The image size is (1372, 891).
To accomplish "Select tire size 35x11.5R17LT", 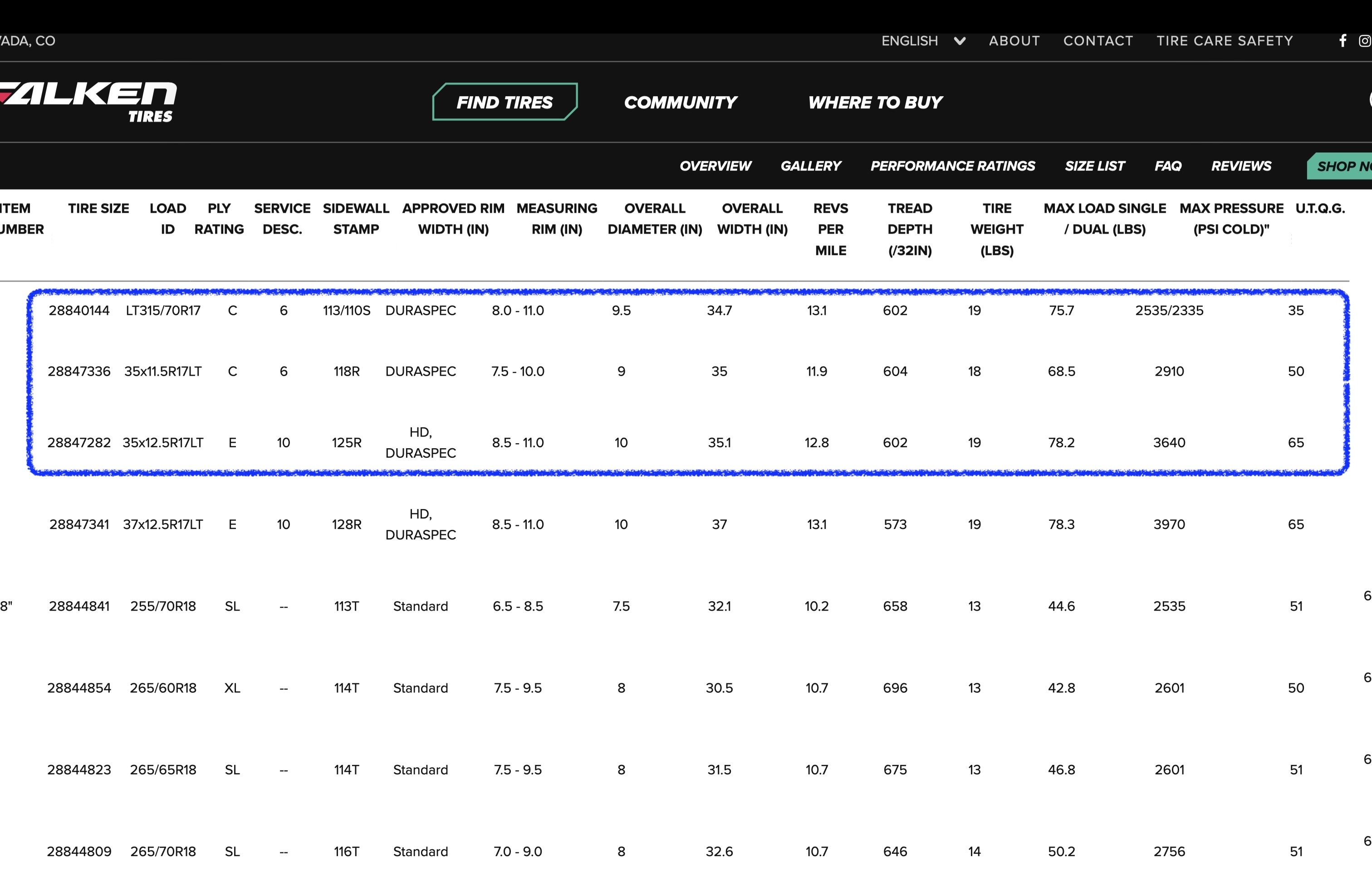I will [163, 372].
